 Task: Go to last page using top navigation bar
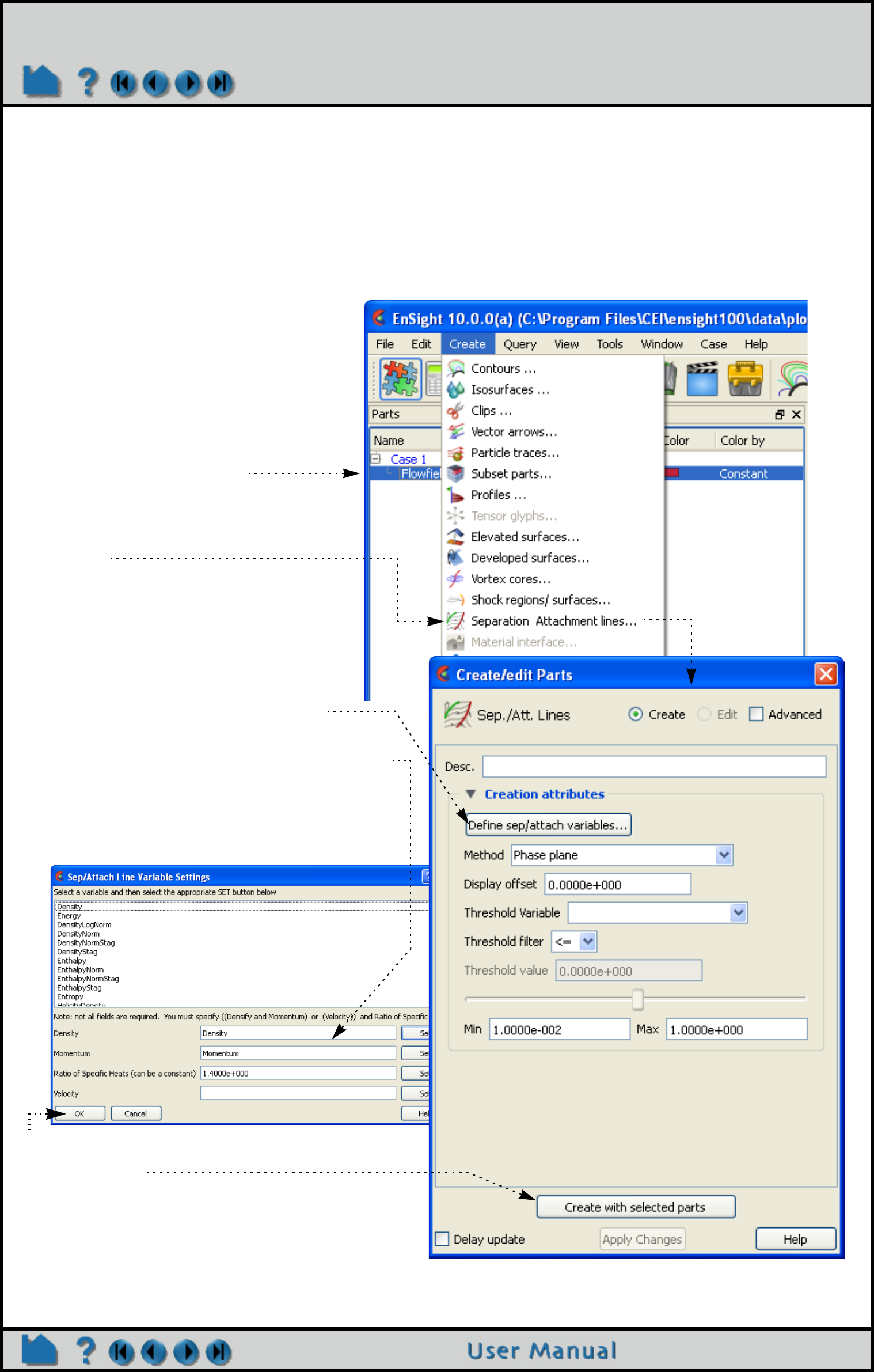tap(221, 84)
